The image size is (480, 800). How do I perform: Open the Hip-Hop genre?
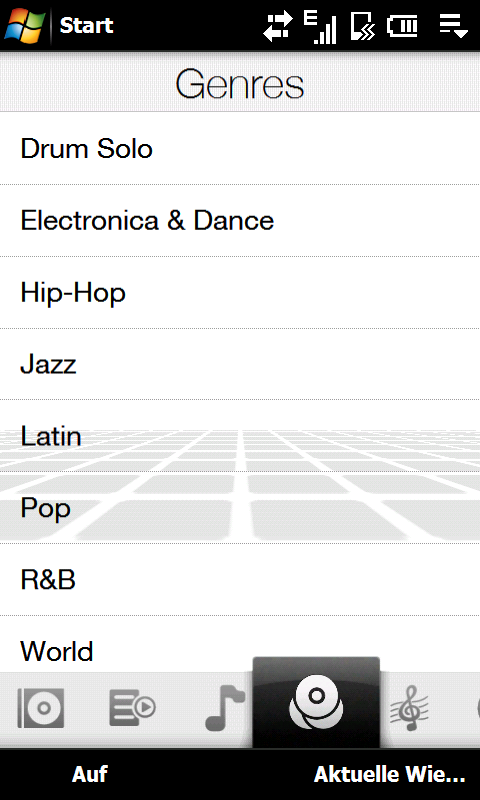pos(240,292)
